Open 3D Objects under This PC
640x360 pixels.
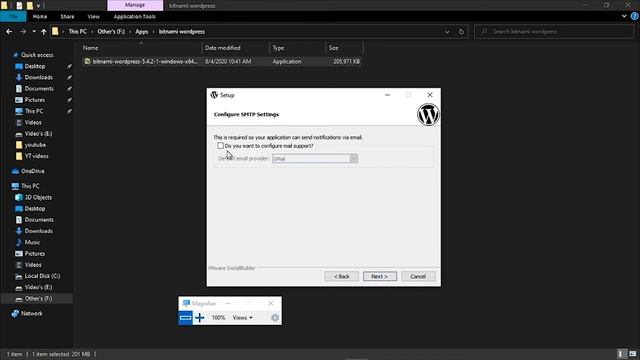[x=38, y=197]
